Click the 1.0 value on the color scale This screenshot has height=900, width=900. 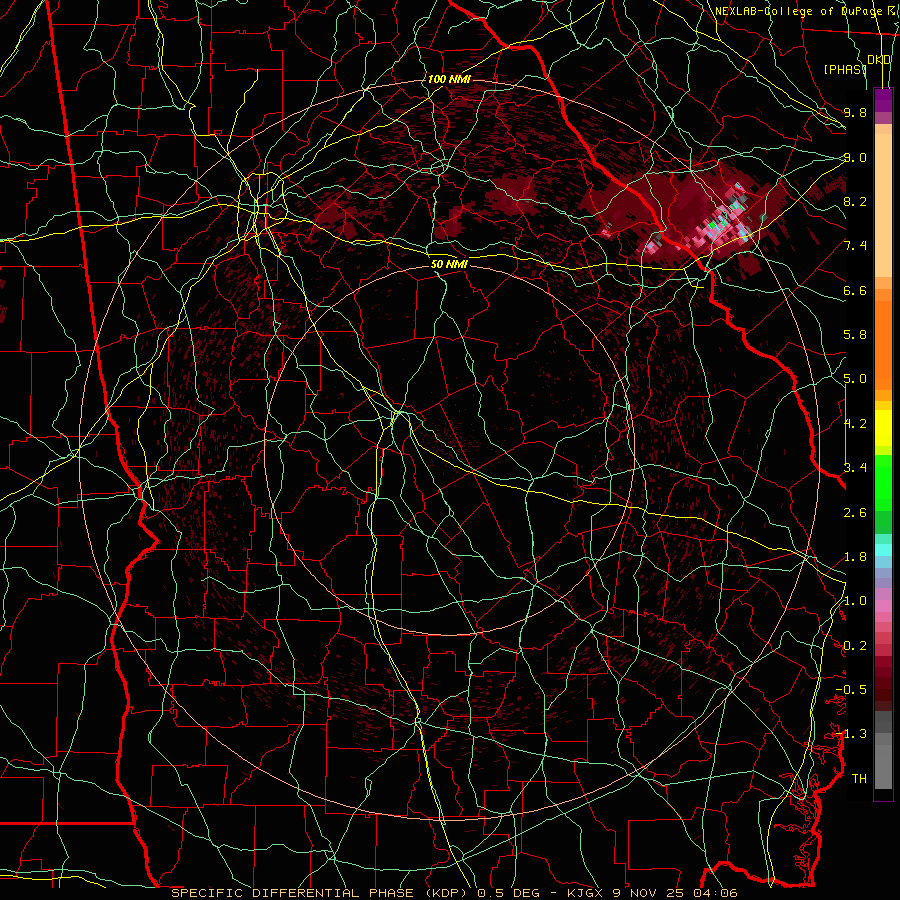[x=855, y=601]
